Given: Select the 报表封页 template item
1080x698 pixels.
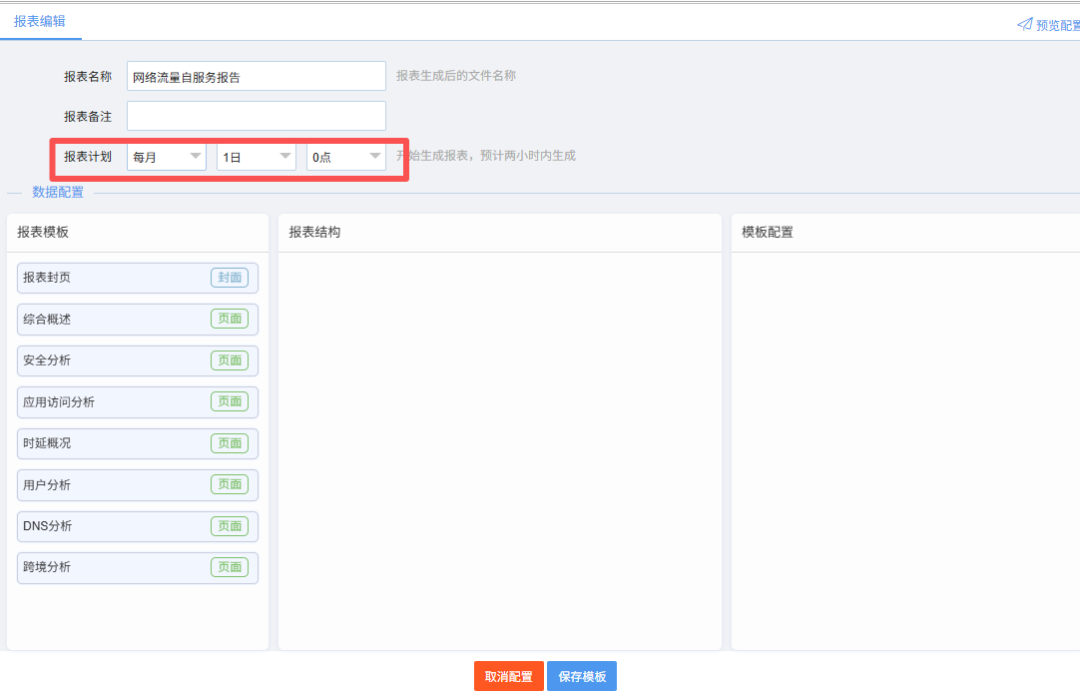Looking at the screenshot, I should 110,278.
